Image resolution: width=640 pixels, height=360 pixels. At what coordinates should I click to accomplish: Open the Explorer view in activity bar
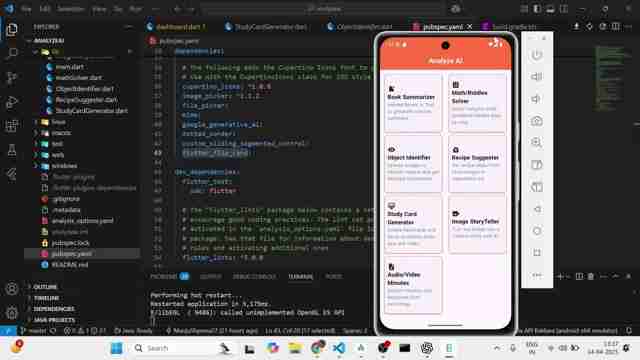12,29
